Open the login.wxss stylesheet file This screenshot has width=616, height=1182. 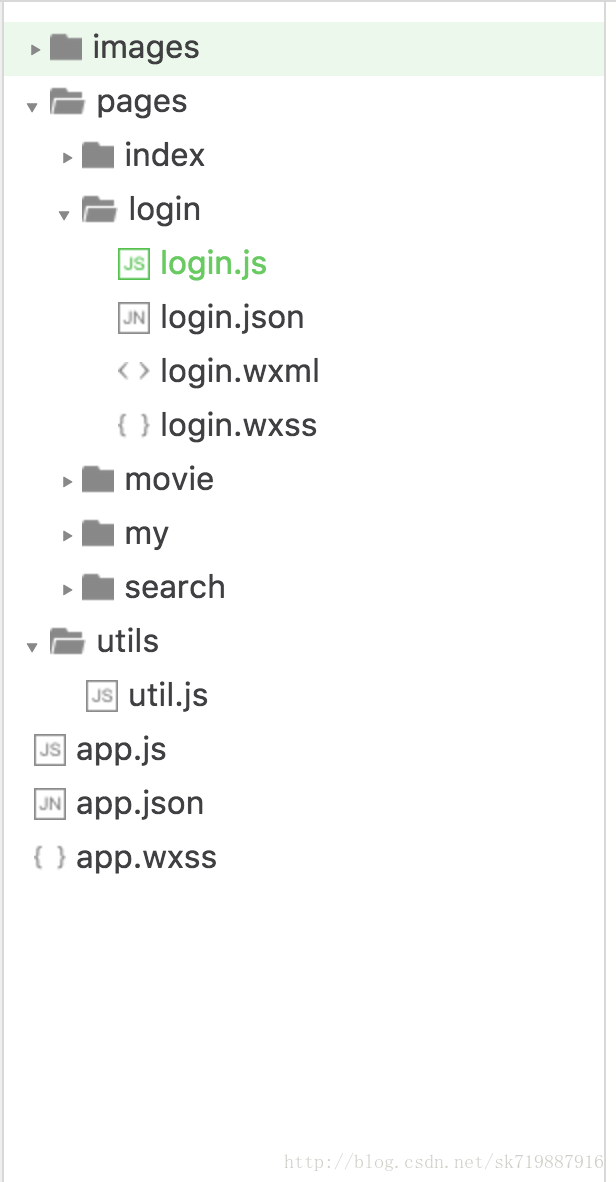[238, 426]
